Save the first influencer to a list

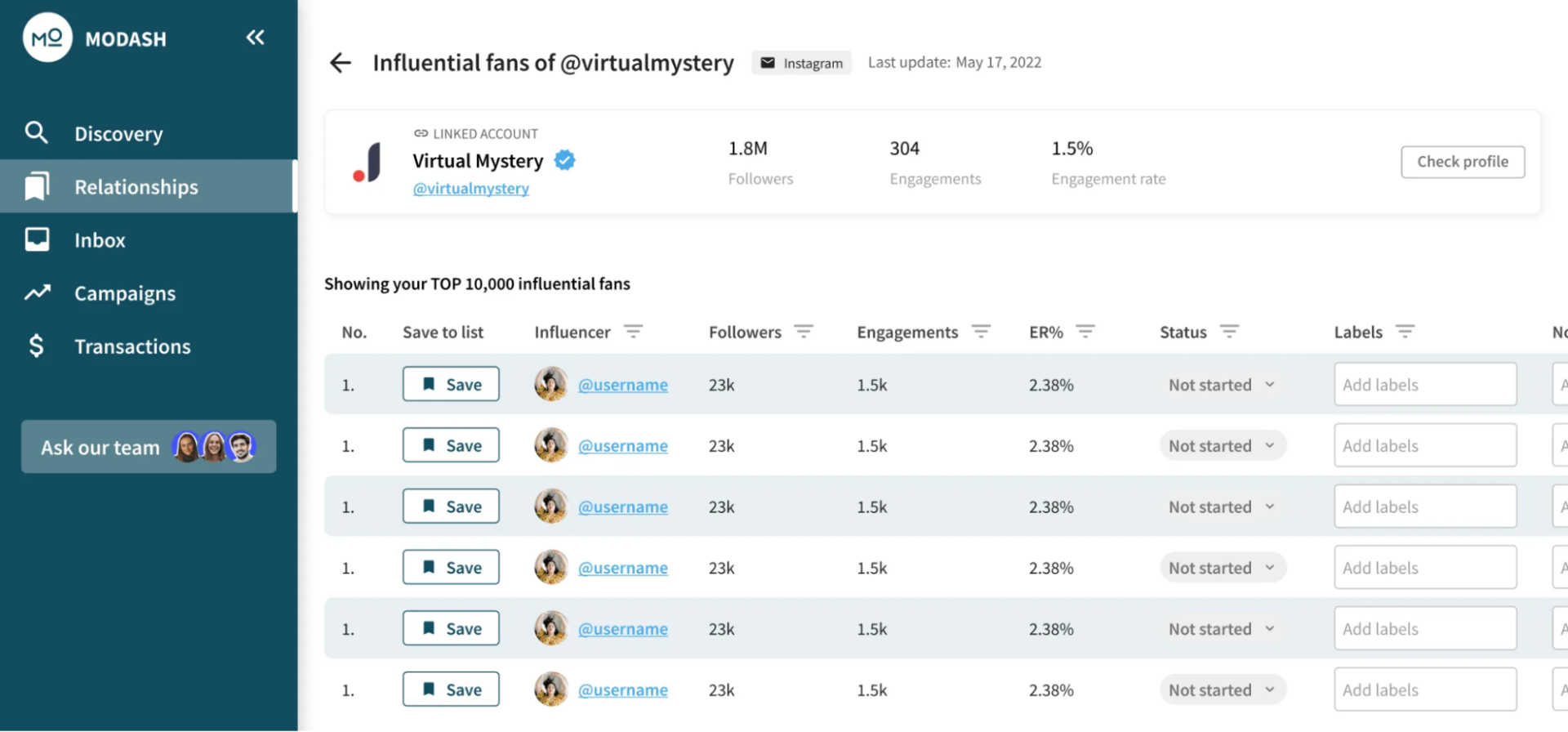[451, 384]
